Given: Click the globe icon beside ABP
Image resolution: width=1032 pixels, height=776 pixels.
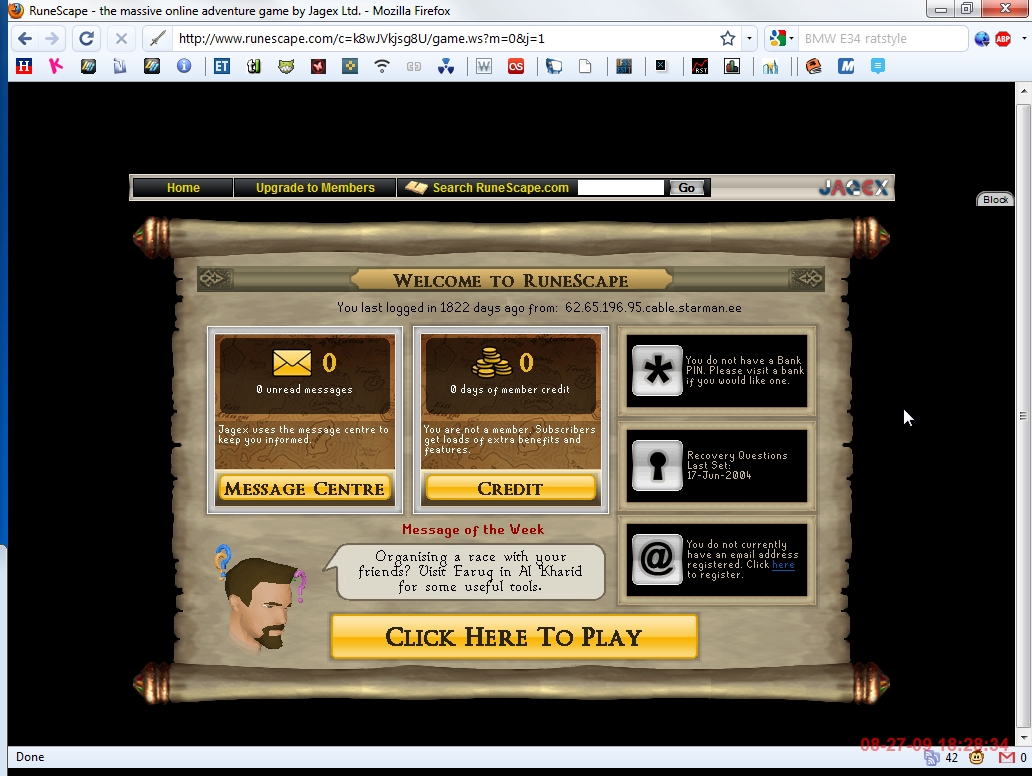Looking at the screenshot, I should [x=982, y=39].
